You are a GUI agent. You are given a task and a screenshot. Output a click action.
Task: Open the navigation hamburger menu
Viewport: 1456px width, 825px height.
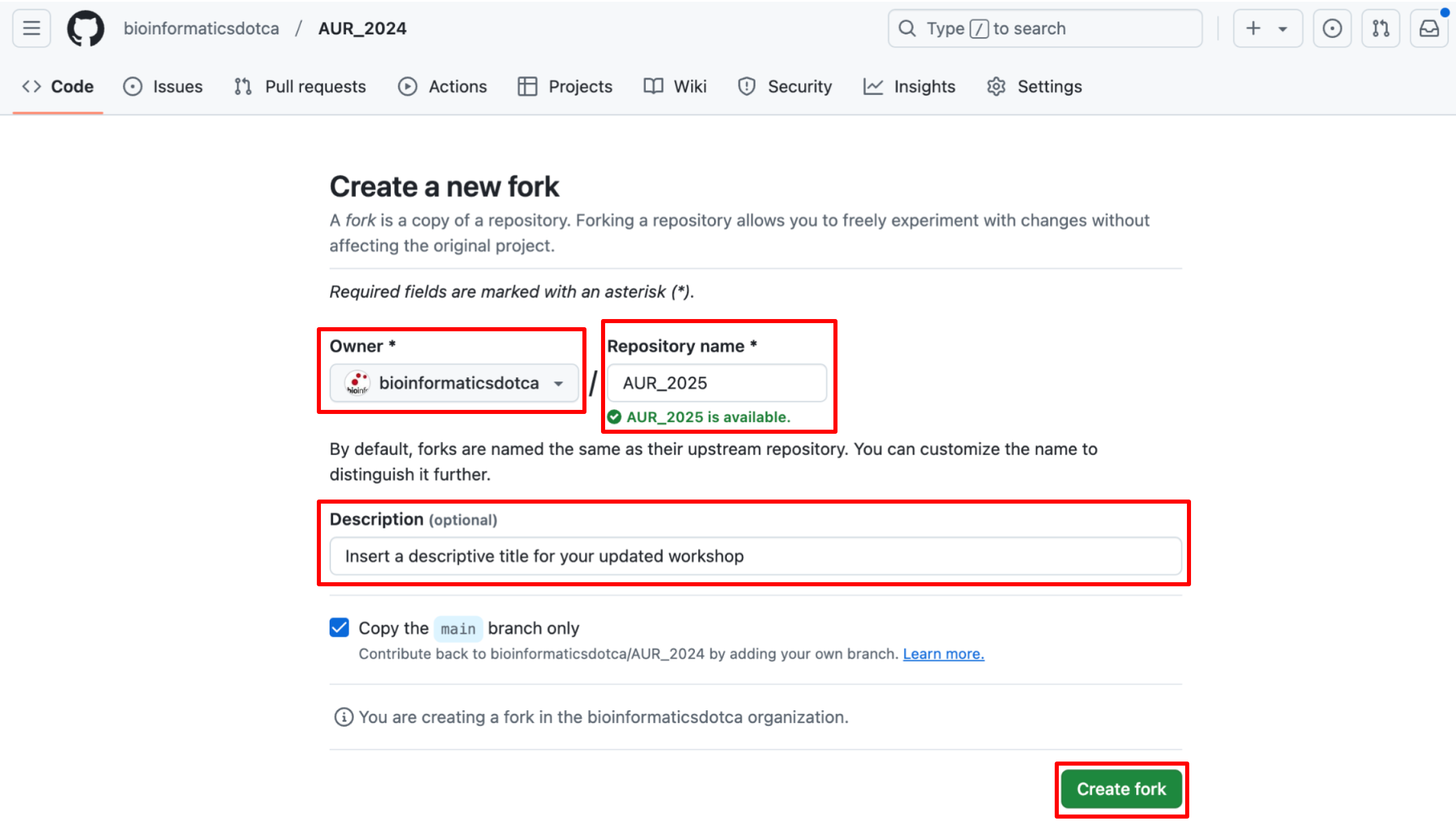[31, 28]
